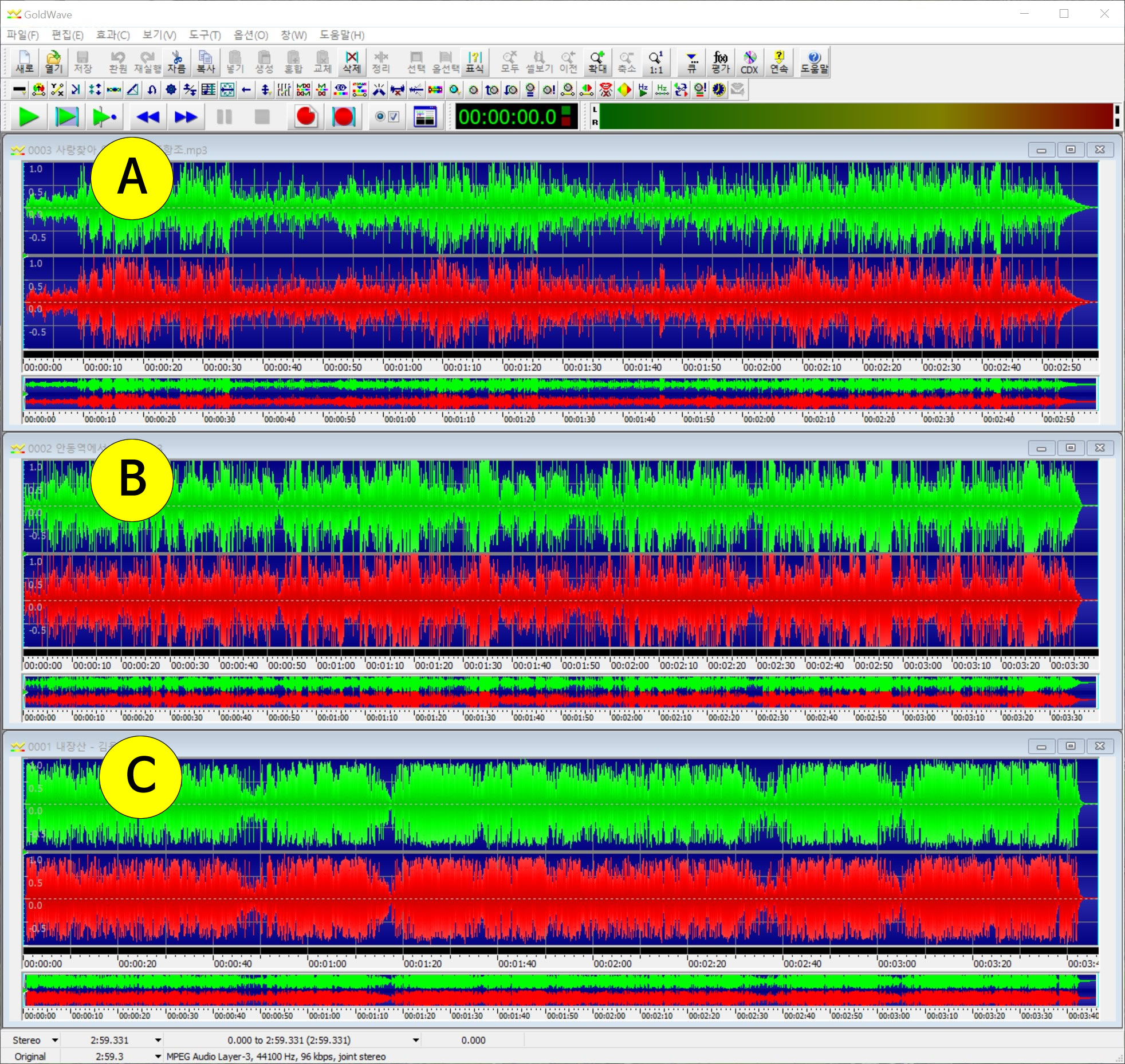Open the 효과(C) effects menu
The height and width of the screenshot is (1064, 1125).
112,35
